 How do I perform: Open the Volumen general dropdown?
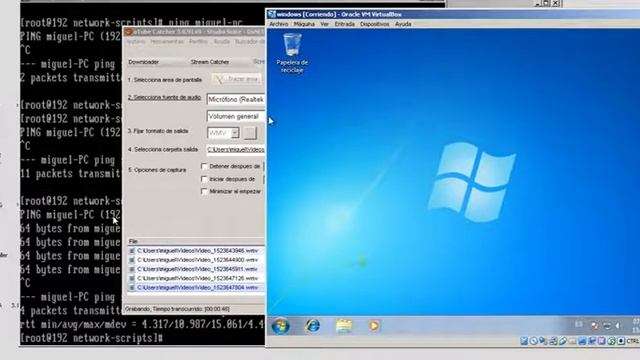tap(236, 116)
